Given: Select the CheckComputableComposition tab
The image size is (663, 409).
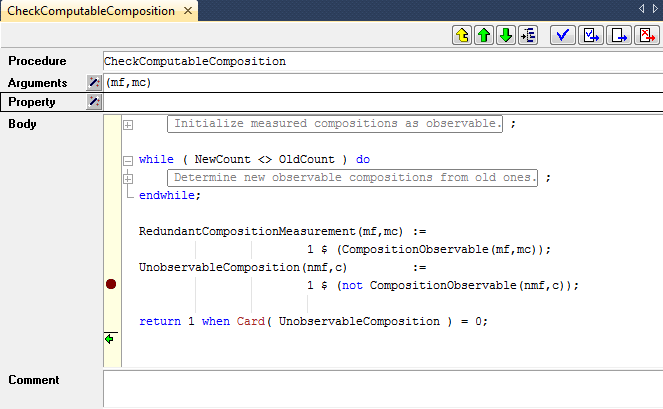Looking at the screenshot, I should point(91,11).
